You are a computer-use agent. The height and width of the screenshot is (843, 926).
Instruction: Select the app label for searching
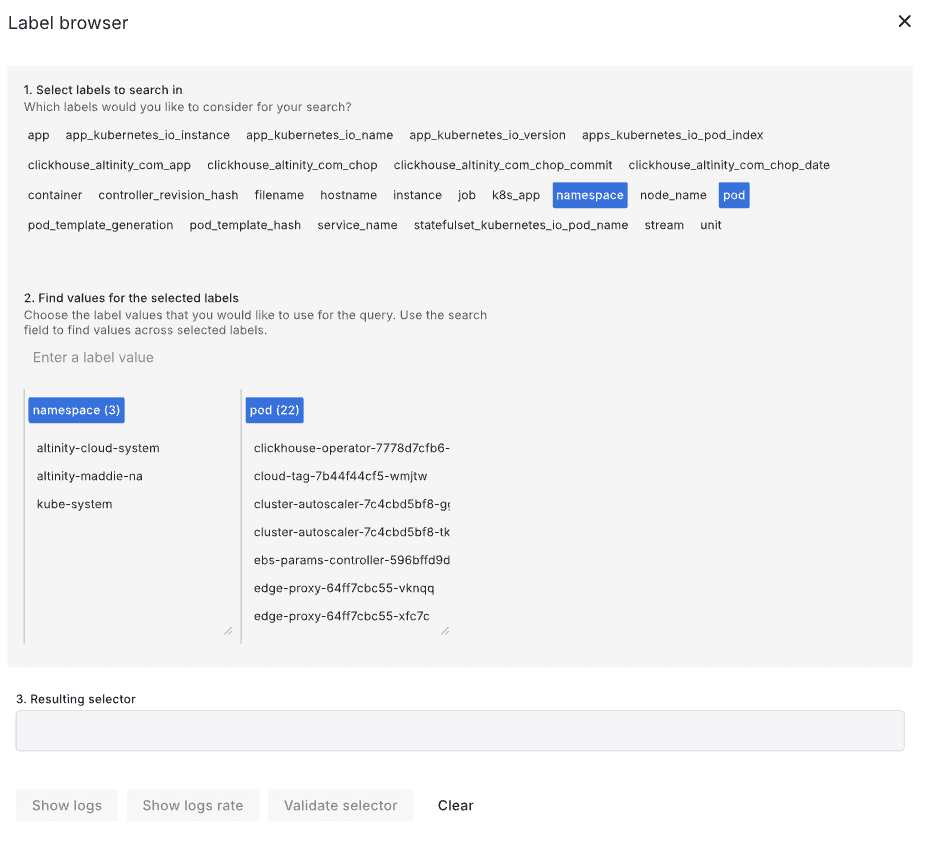tap(38, 135)
